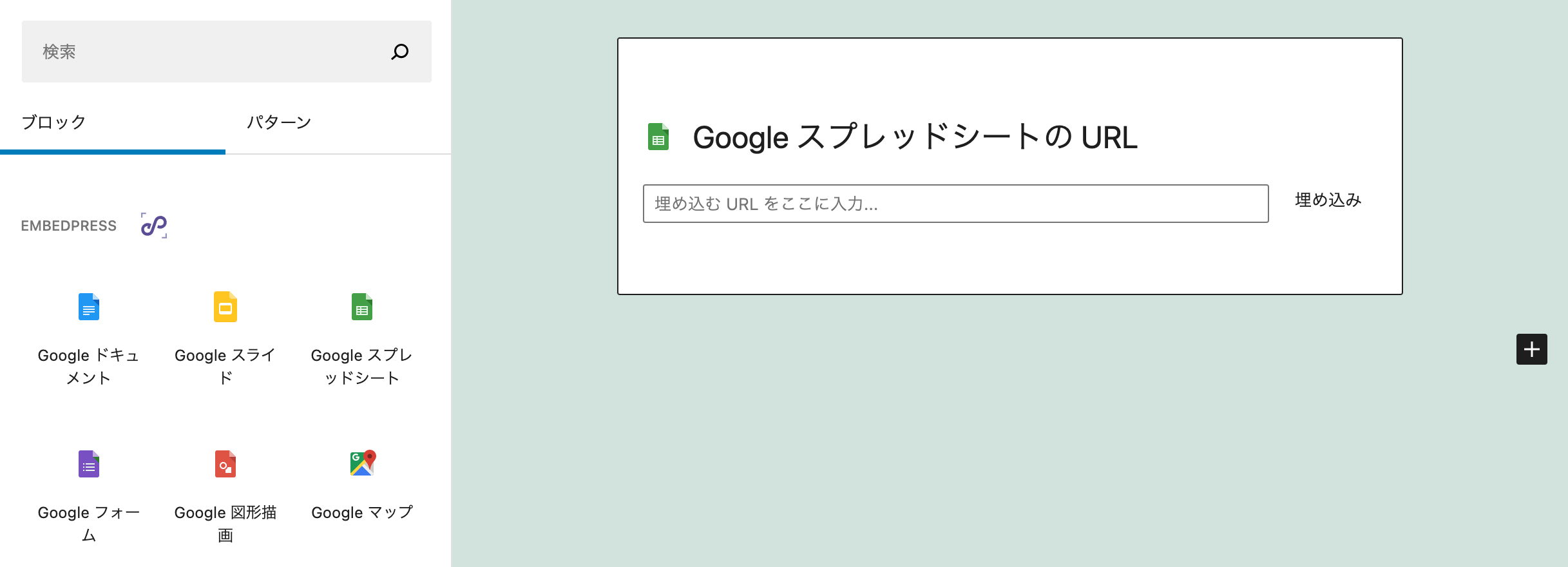The width and height of the screenshot is (1568, 567).
Task: Click the Google スライド label text
Action: tap(225, 367)
